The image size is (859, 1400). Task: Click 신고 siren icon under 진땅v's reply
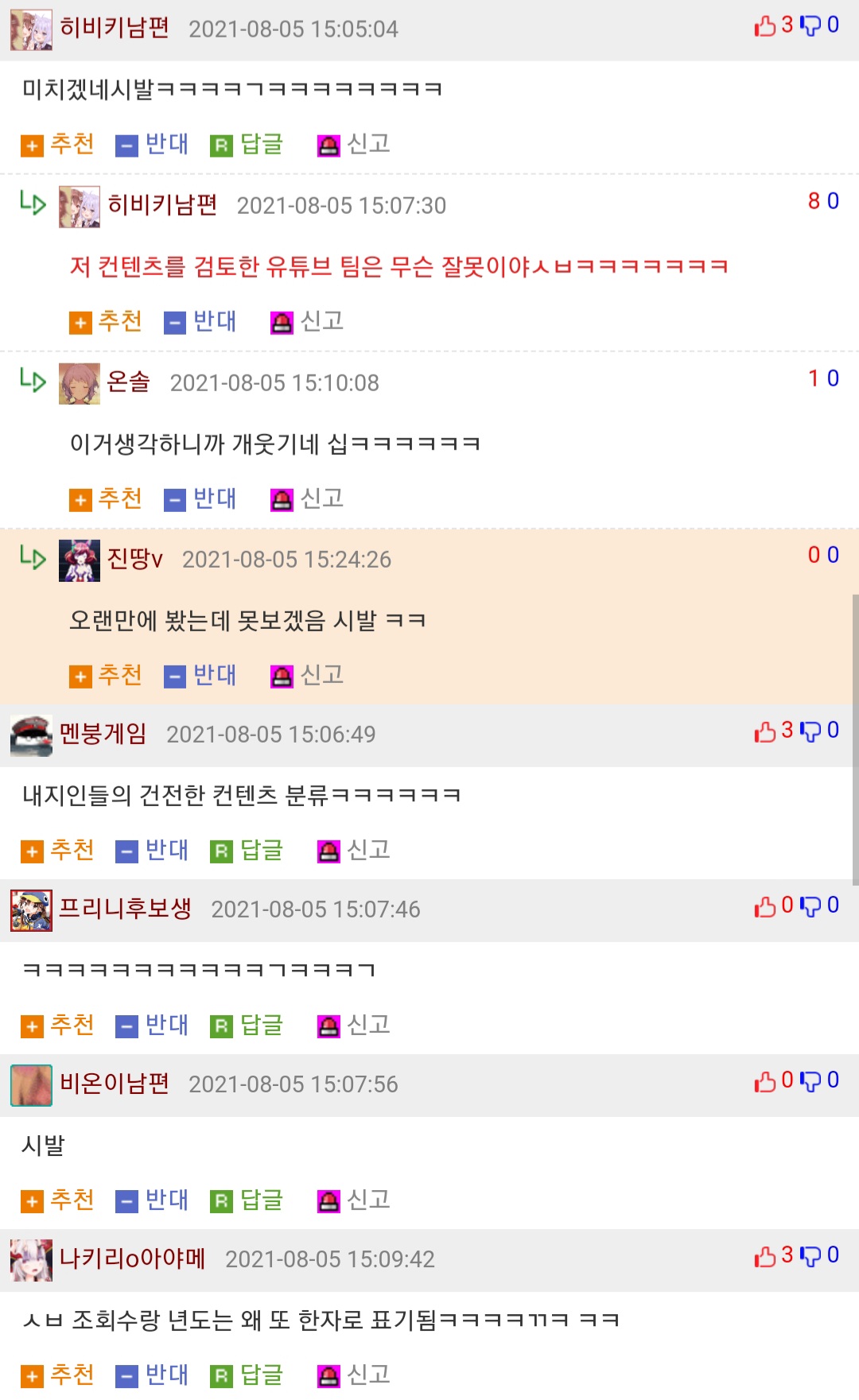coord(282,677)
